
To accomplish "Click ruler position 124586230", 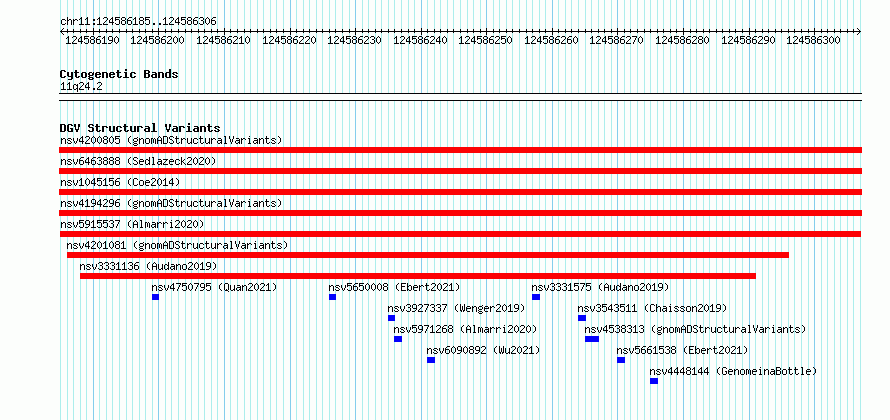I will pyautogui.click(x=355, y=40).
